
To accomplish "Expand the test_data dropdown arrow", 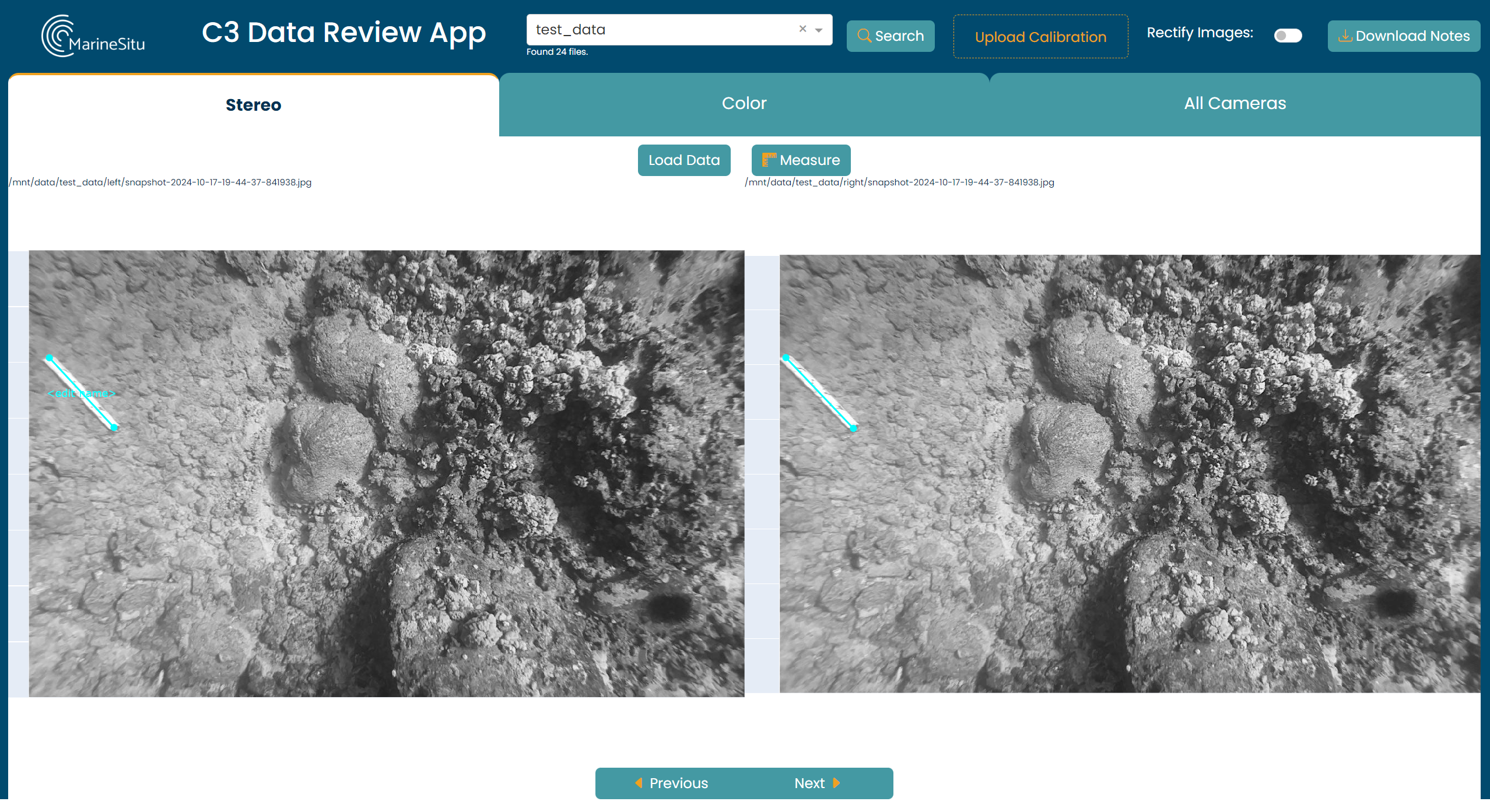I will [x=819, y=30].
